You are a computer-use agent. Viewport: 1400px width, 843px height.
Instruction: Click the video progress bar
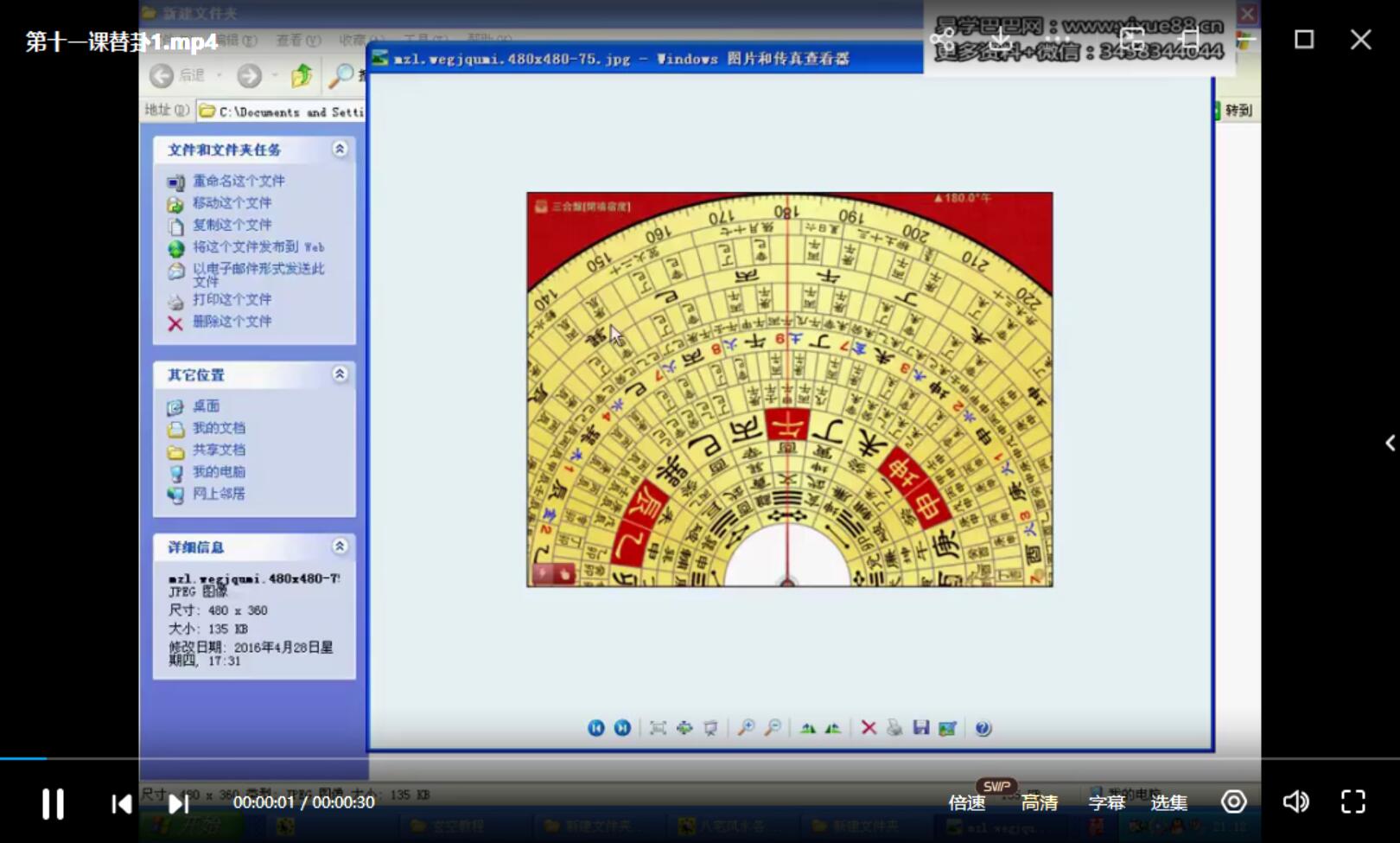pyautogui.click(x=700, y=758)
